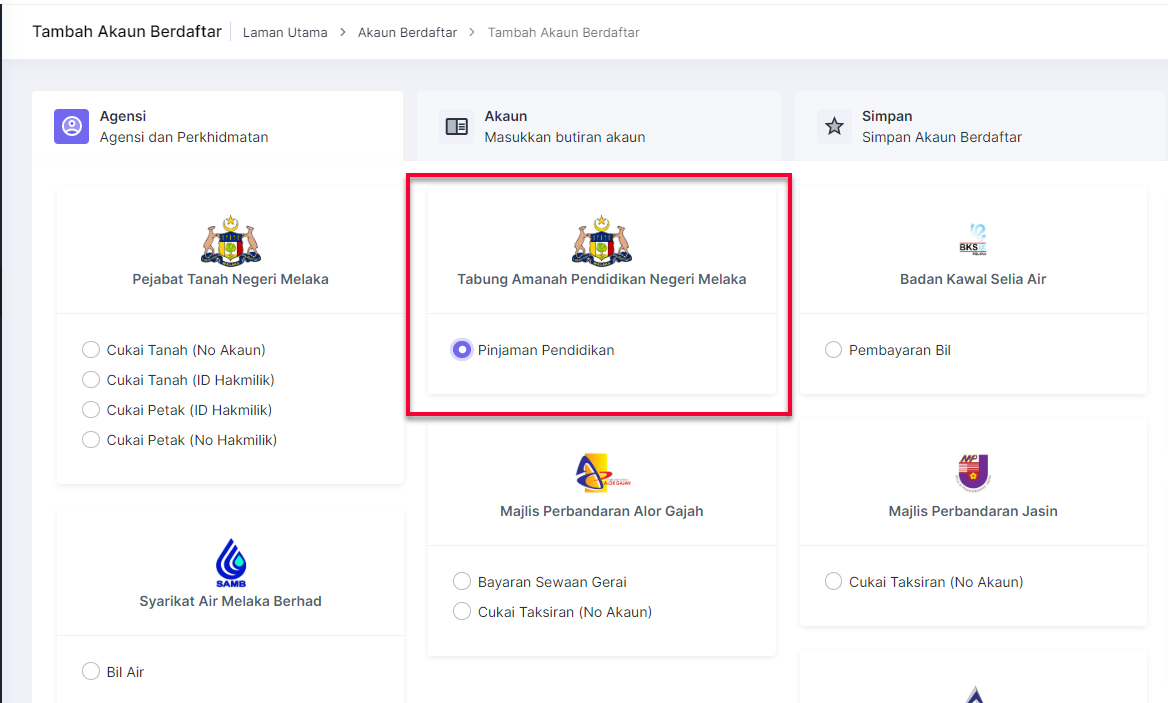Viewport: 1168px width, 703px height.
Task: Click the Majlis Perbandaran Jasin logo
Action: coord(972,472)
